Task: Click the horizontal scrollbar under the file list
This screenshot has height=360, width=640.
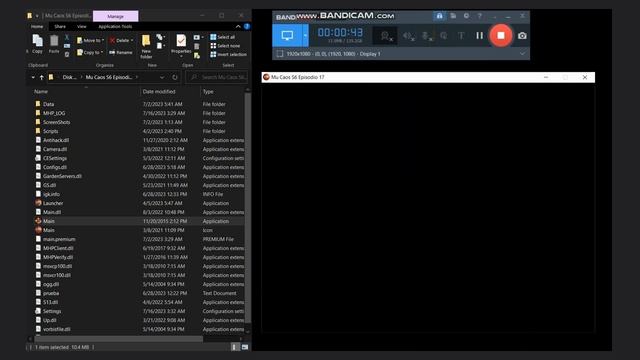Action: 119,339
